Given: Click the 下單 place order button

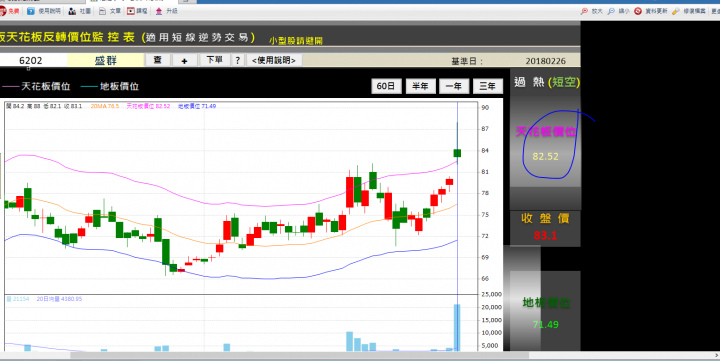Looking at the screenshot, I should pyautogui.click(x=214, y=60).
